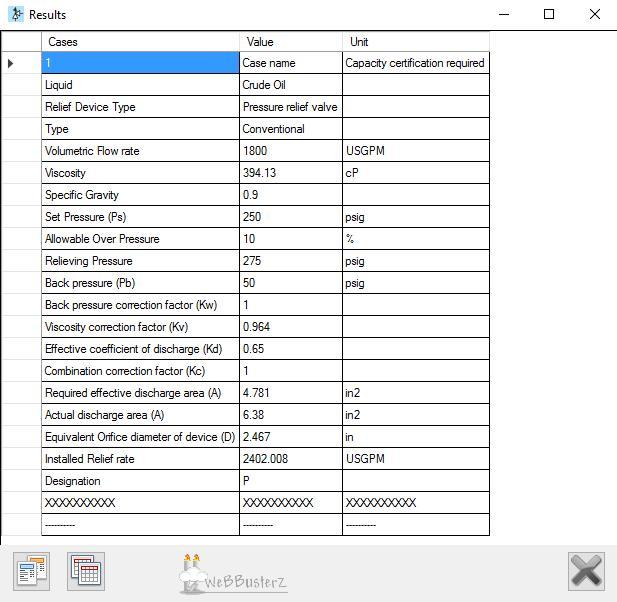Click the Unit column header
This screenshot has height=602, width=617.
416,42
